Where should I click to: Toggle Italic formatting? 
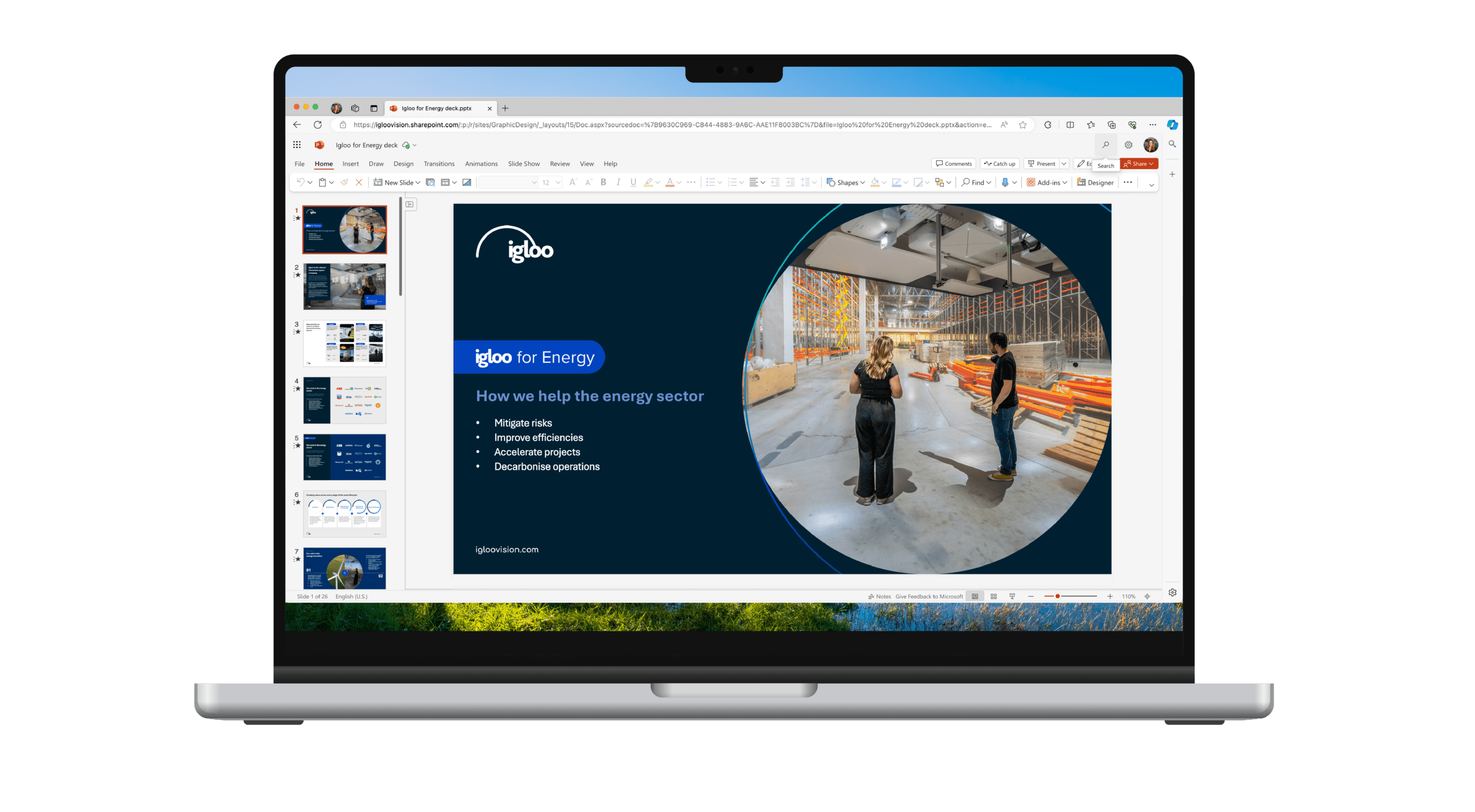[618, 182]
